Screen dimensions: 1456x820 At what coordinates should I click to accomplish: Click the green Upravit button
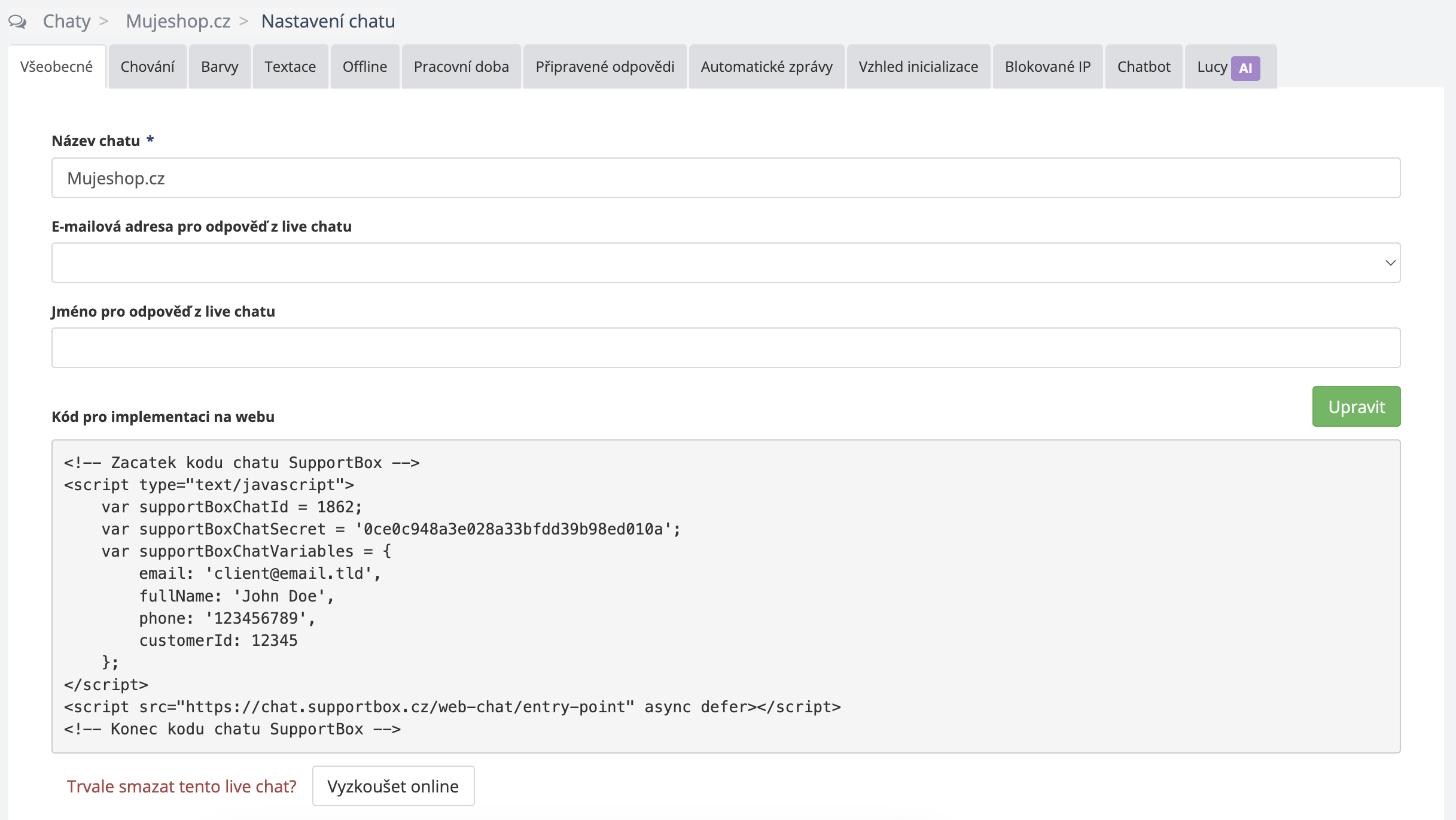pyautogui.click(x=1357, y=406)
